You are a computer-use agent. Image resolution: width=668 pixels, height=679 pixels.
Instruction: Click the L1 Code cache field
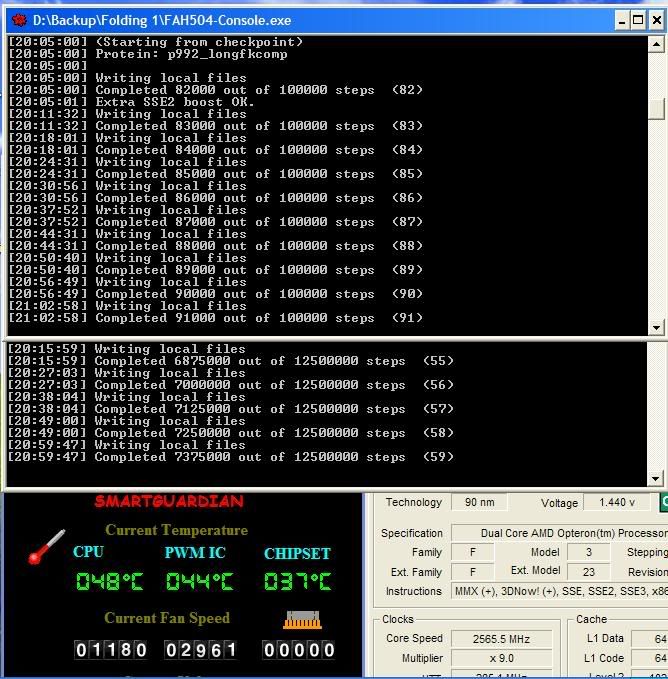coord(649,658)
